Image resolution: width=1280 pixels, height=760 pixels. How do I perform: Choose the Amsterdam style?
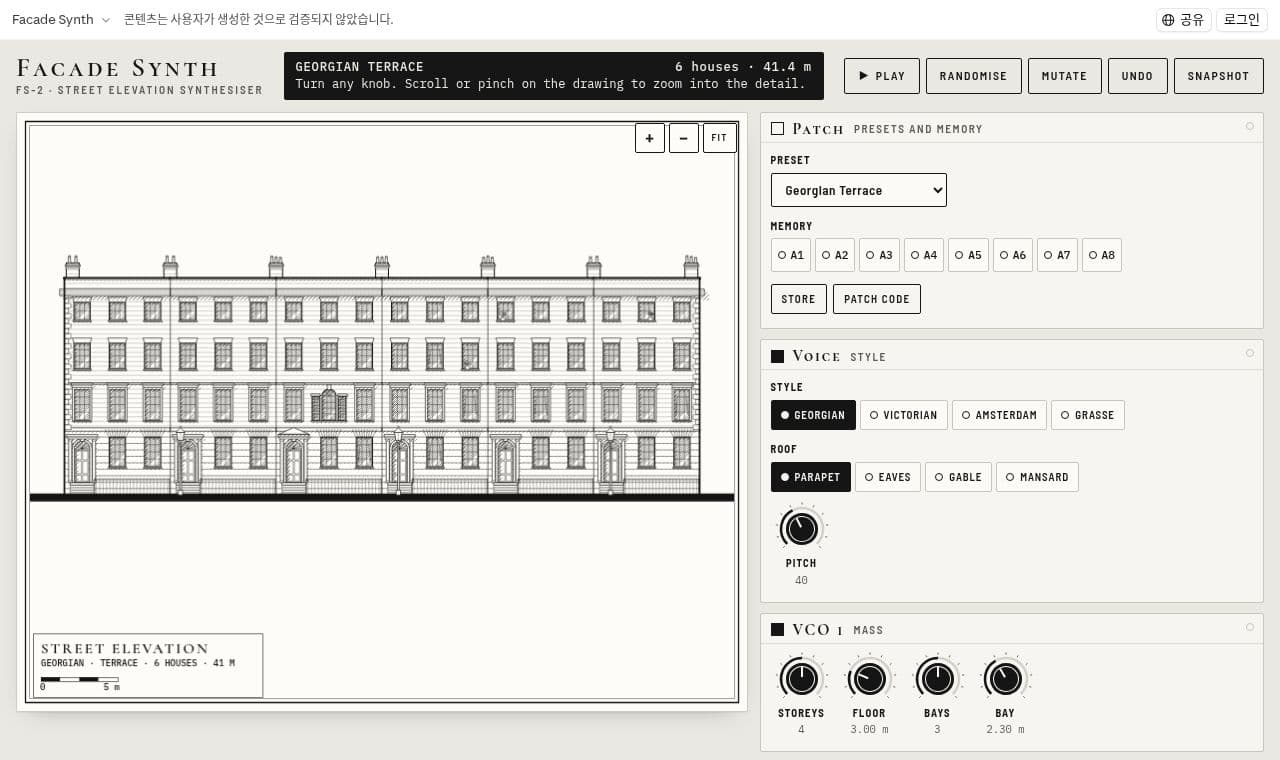tap(1000, 415)
